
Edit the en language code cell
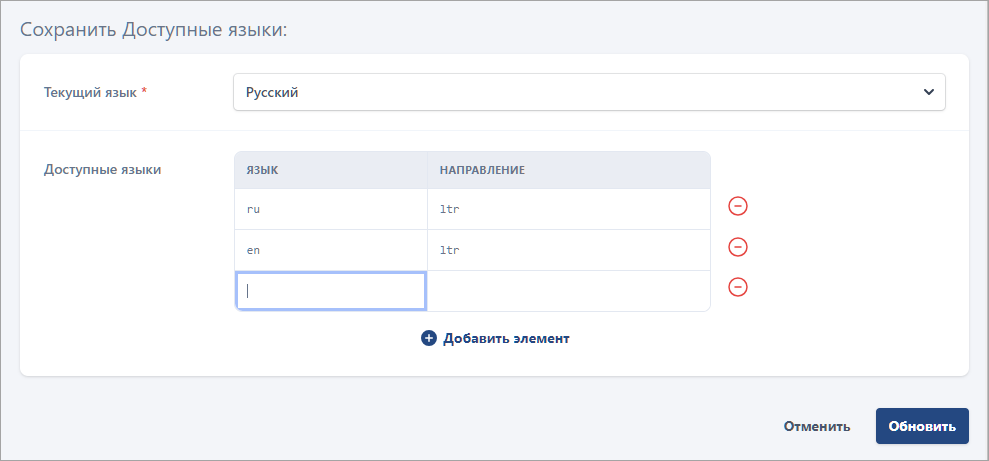(330, 250)
